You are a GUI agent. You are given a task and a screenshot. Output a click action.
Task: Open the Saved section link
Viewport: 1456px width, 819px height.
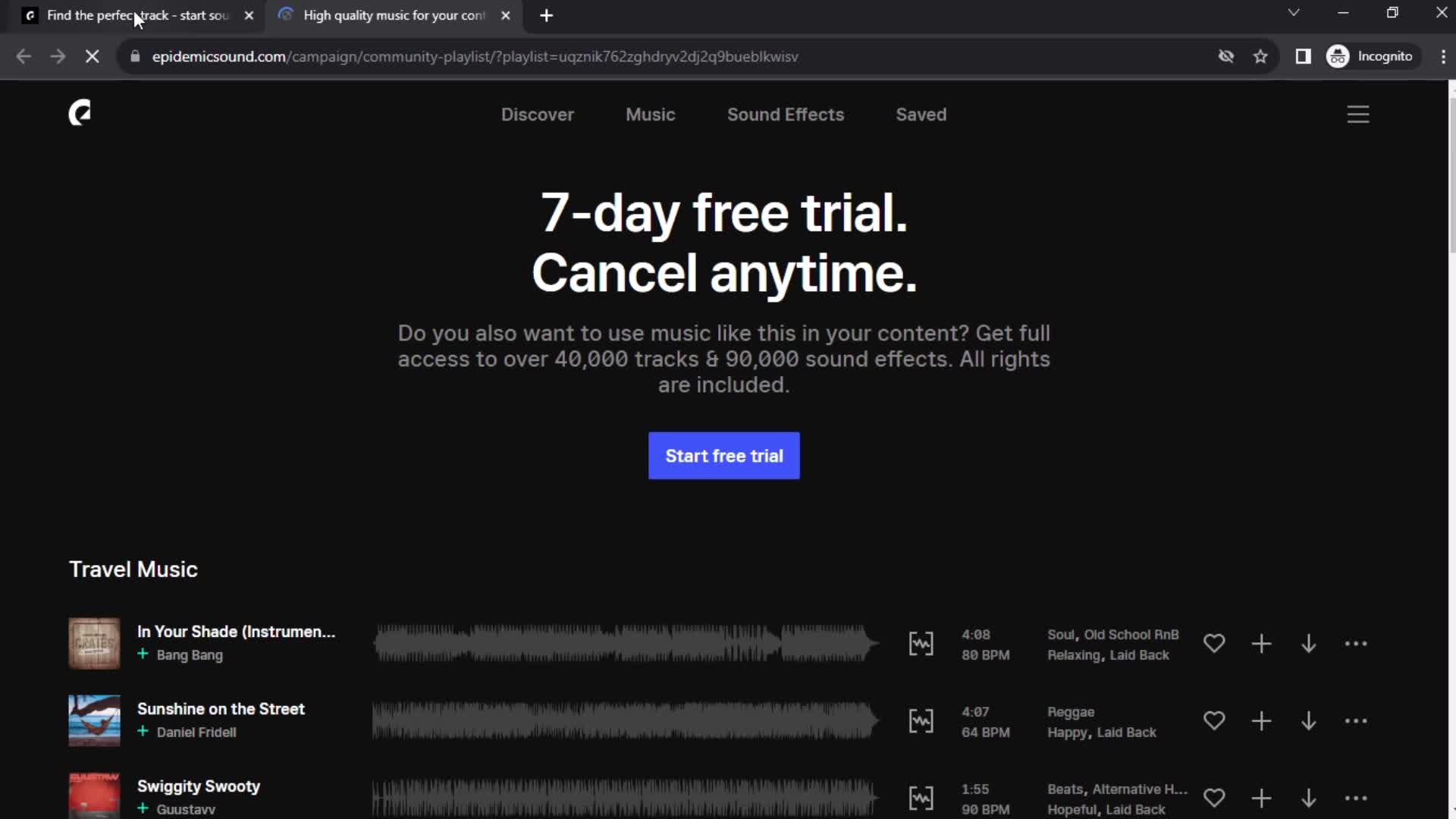click(921, 114)
